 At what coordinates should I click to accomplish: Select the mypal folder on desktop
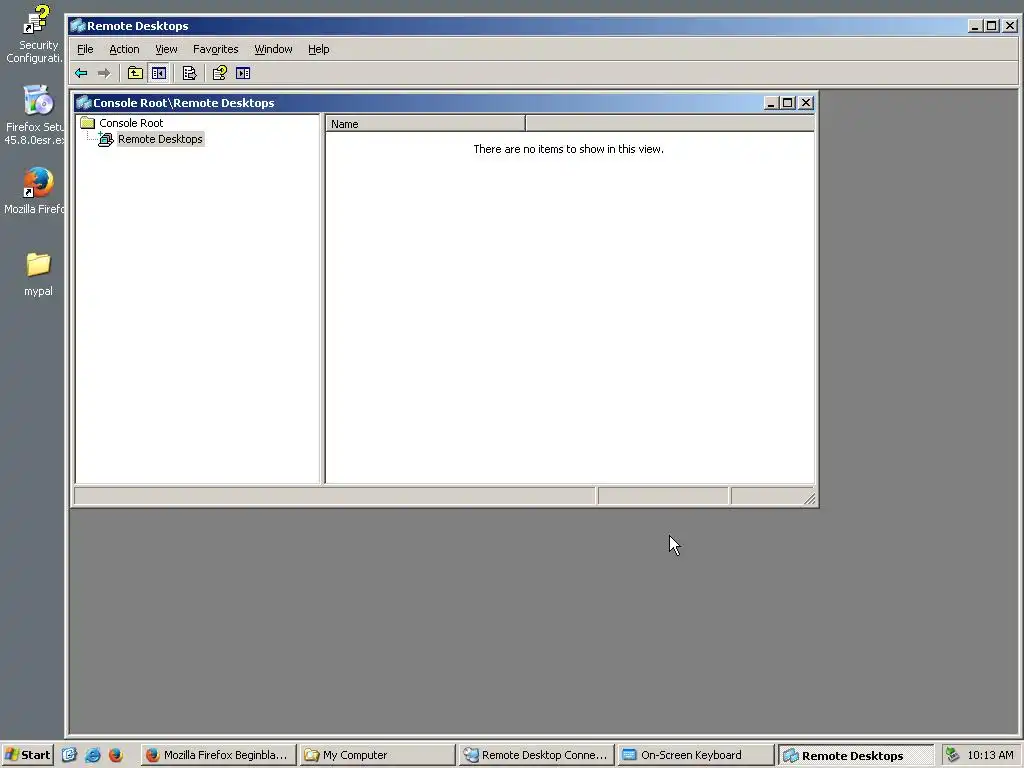(x=38, y=275)
